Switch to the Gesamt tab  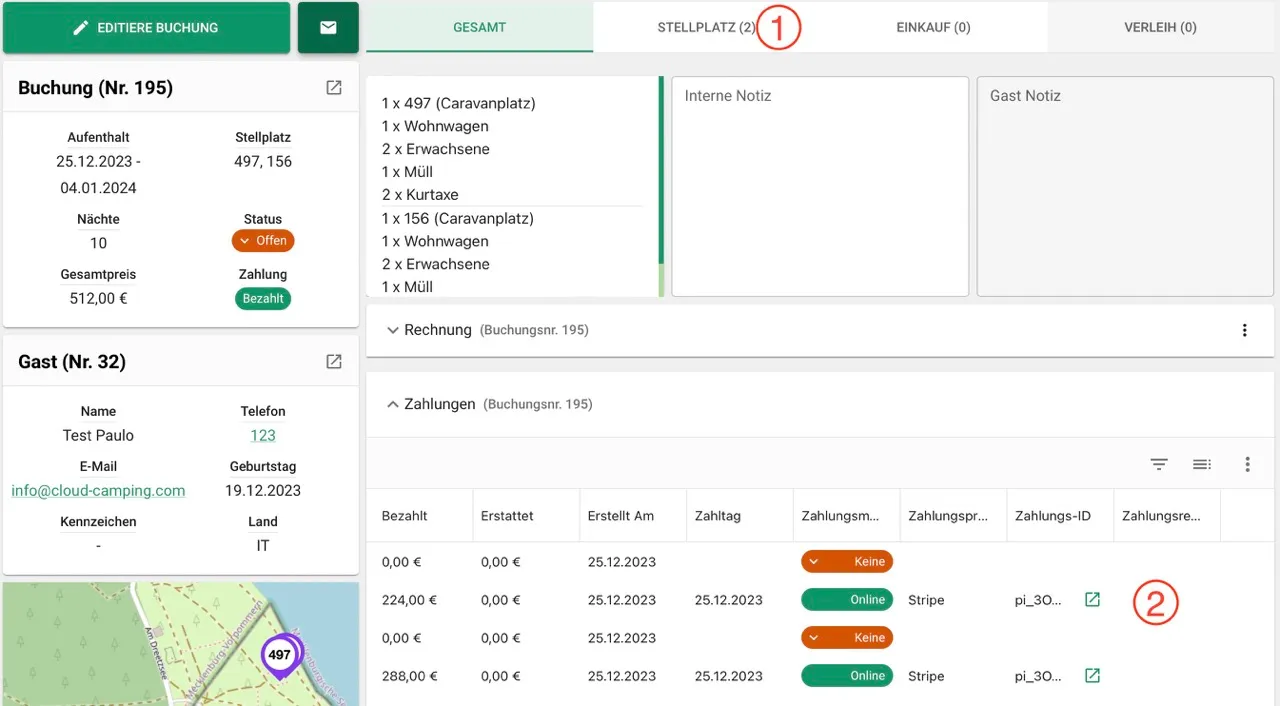tap(480, 27)
